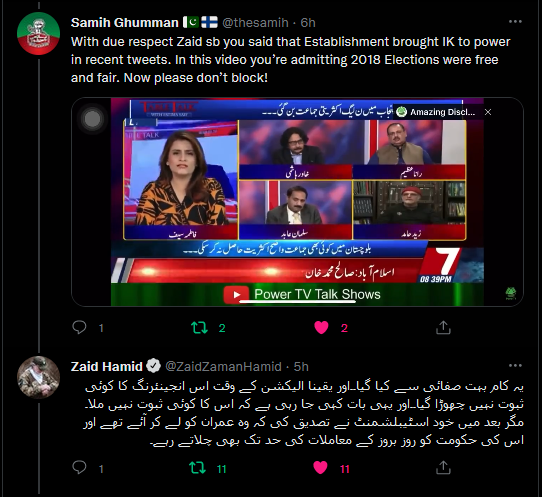Screen dimensions: 542x497
Task: Click the round record button on video
Action: click(x=92, y=119)
